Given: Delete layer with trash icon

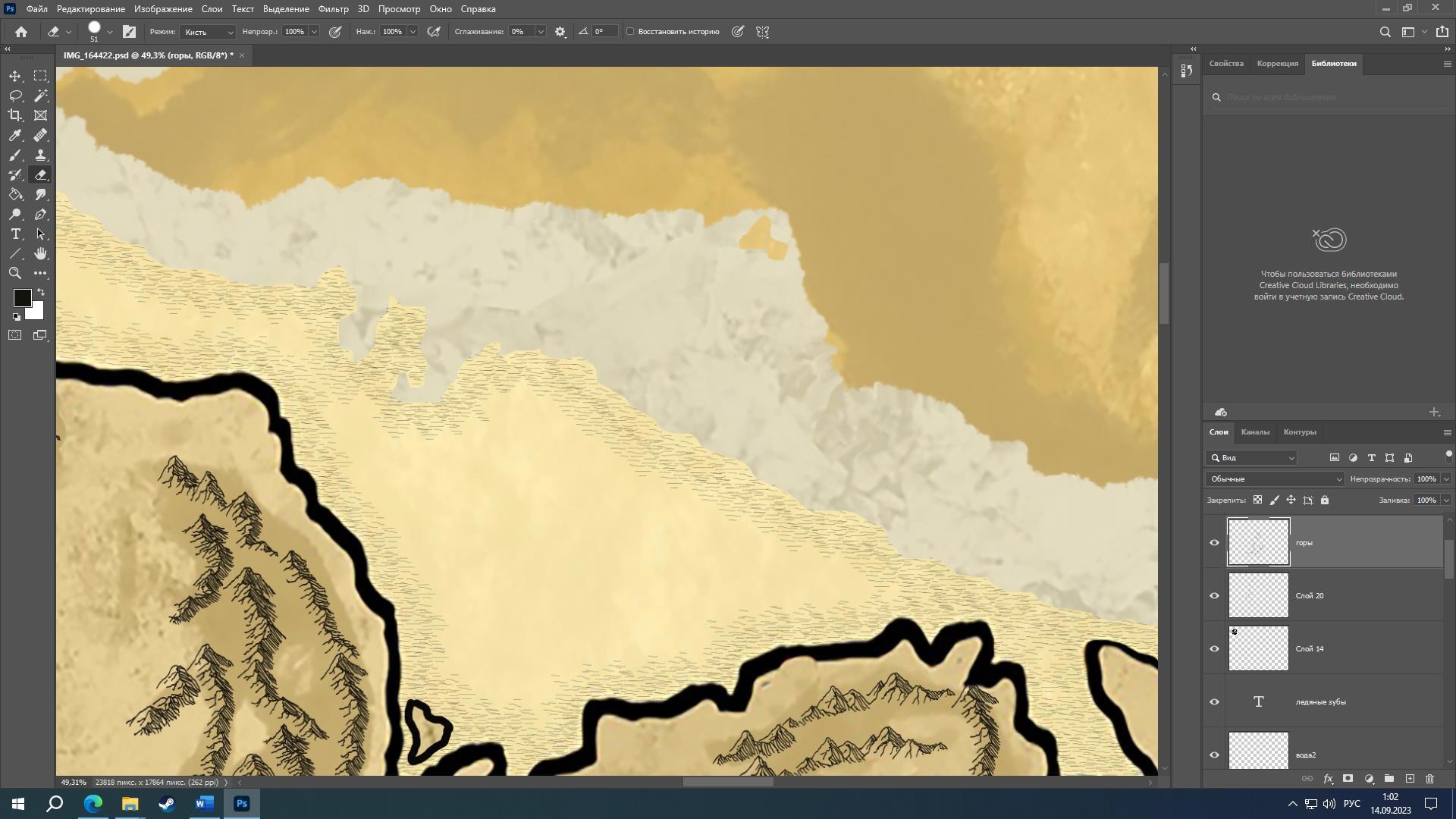Looking at the screenshot, I should 1430,779.
